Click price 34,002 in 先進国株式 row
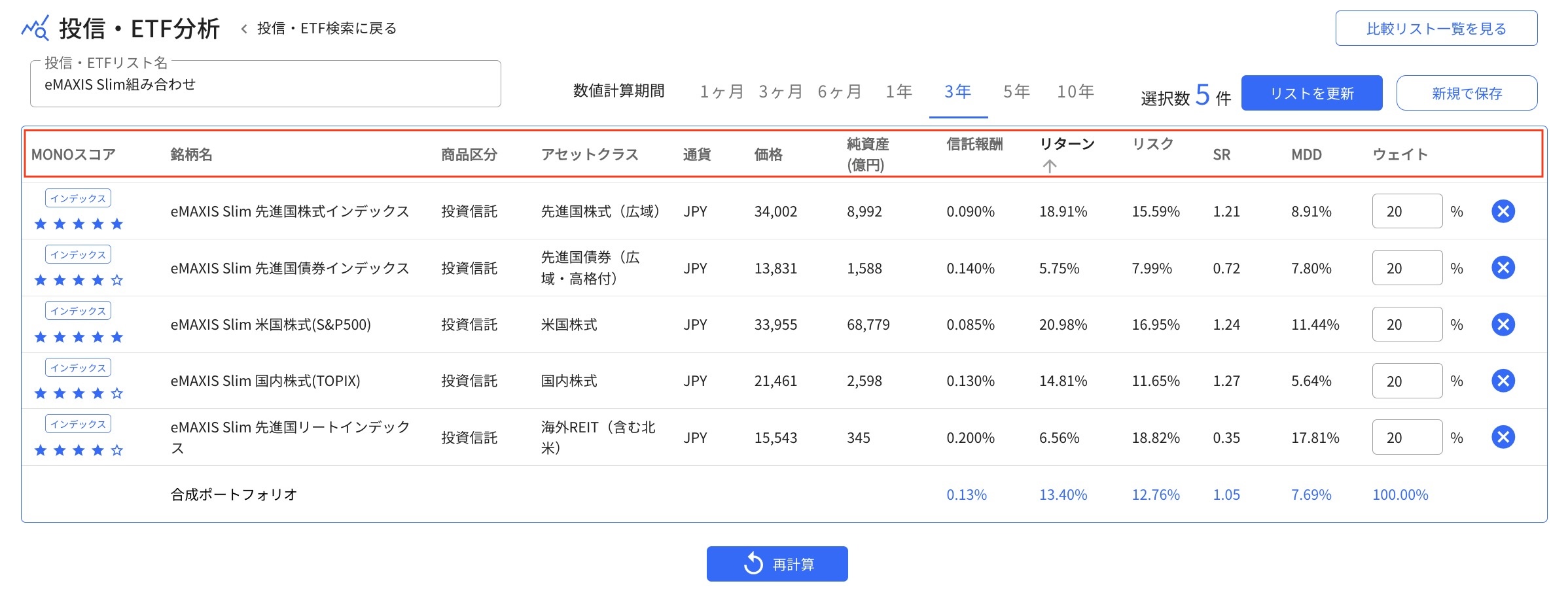The height and width of the screenshot is (594, 1568). coord(776,211)
